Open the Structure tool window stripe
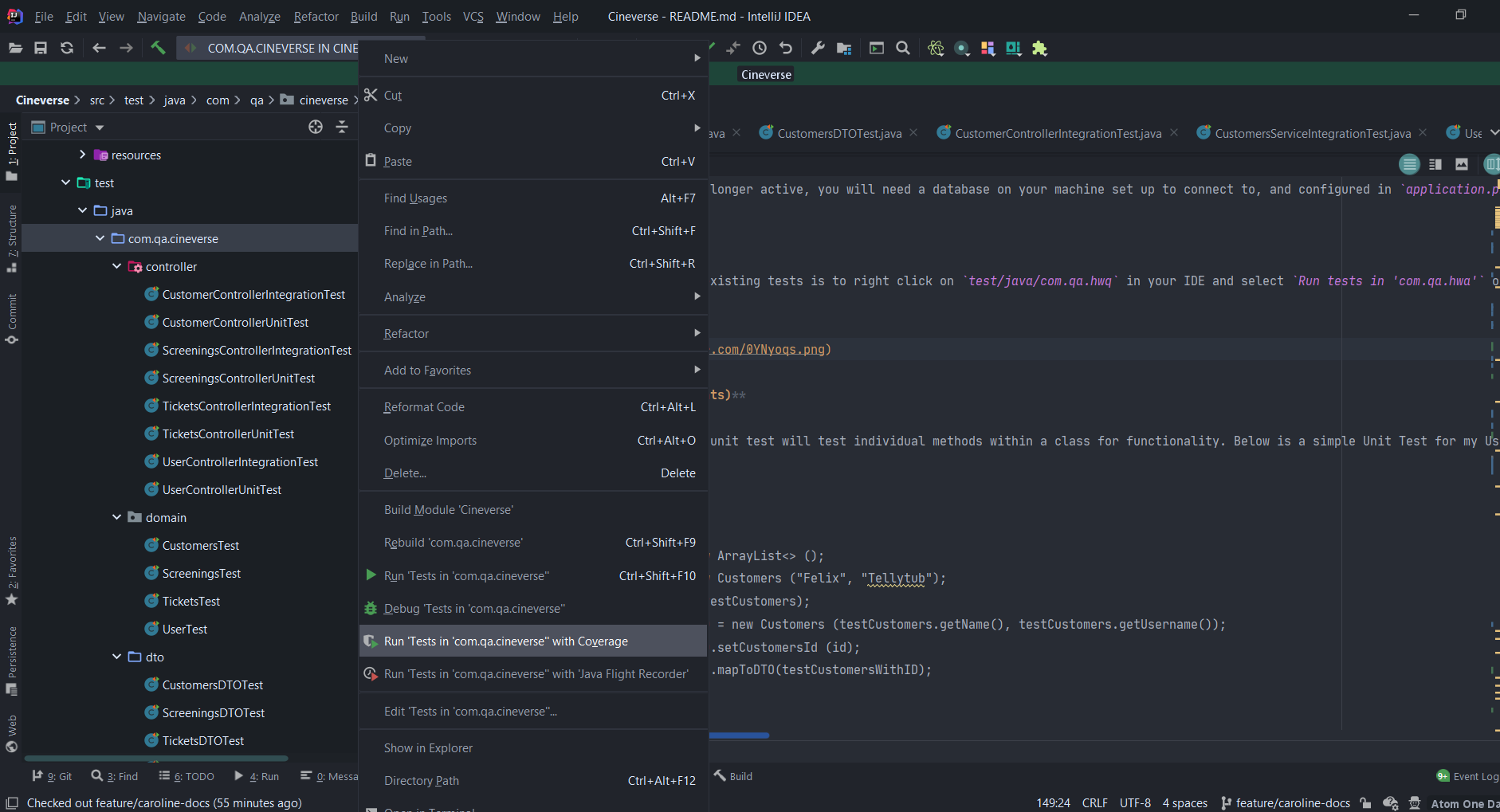1500x812 pixels. tap(12, 237)
